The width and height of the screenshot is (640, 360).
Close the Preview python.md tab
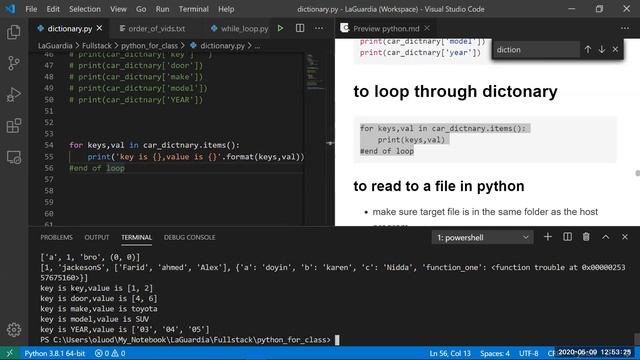pos(427,28)
